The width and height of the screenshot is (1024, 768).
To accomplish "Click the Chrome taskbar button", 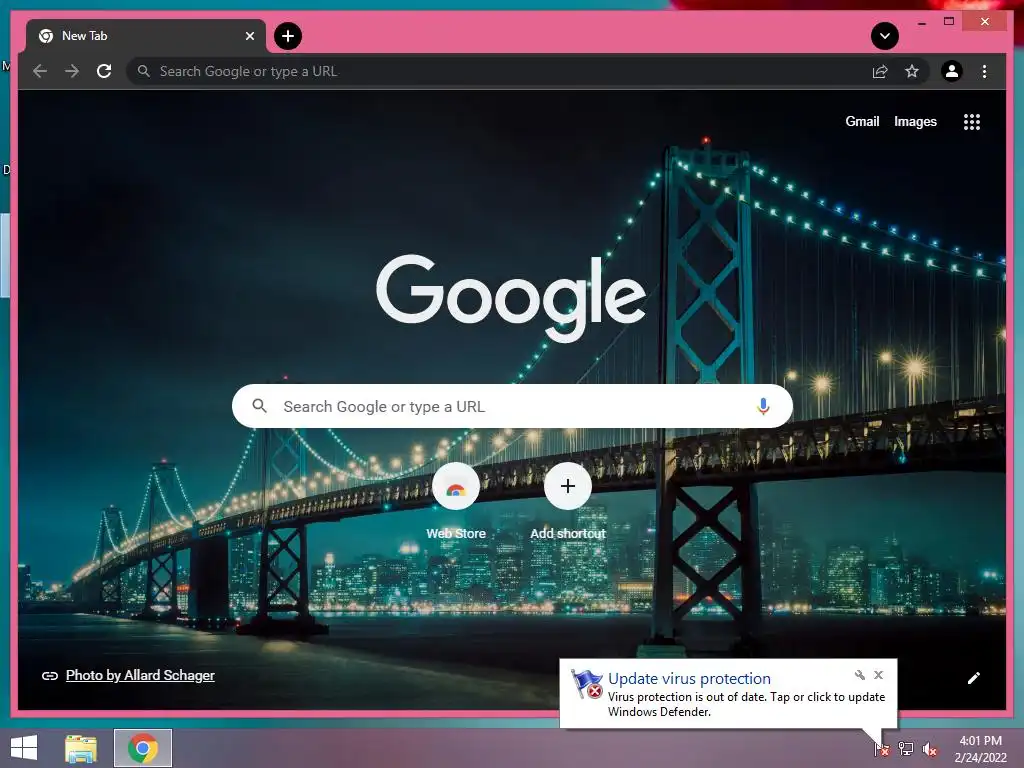I will pos(143,748).
